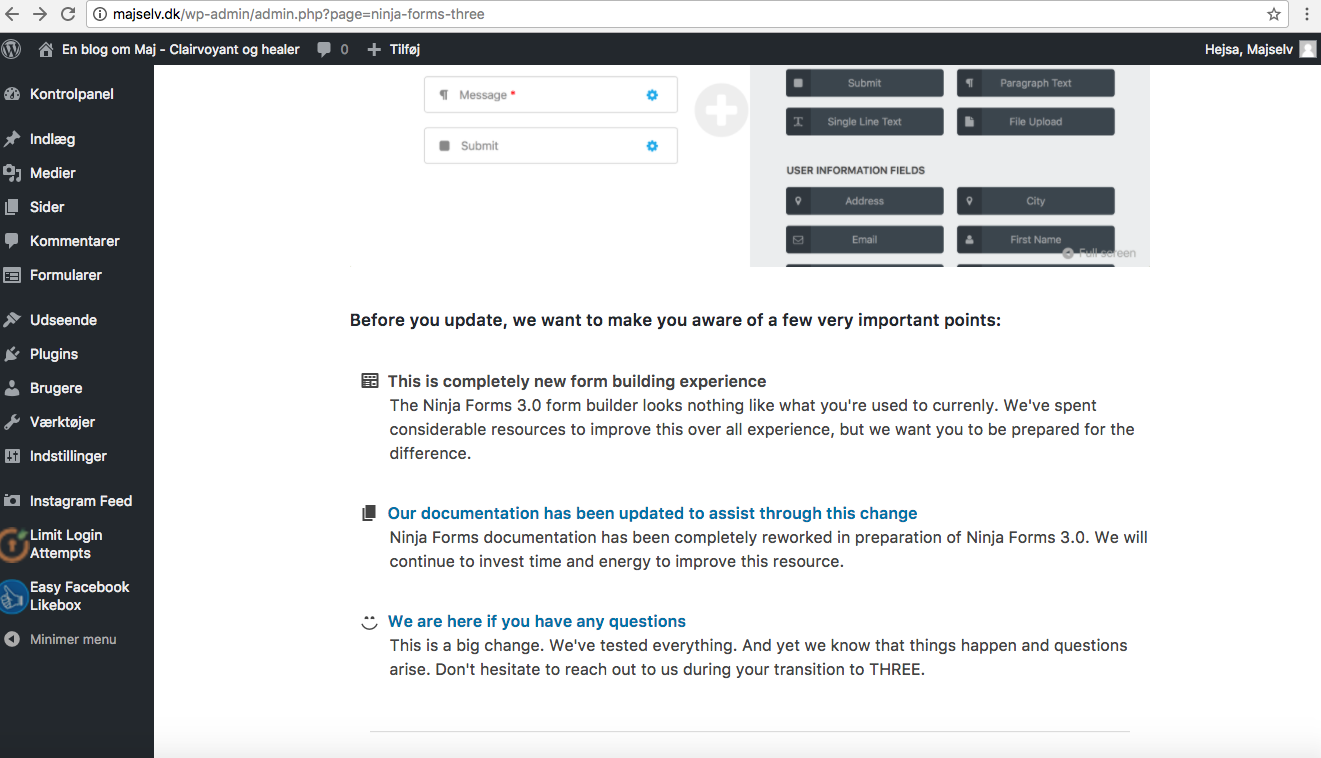This screenshot has width=1321, height=758.
Task: Select the Single Line Text field button
Action: [864, 122]
